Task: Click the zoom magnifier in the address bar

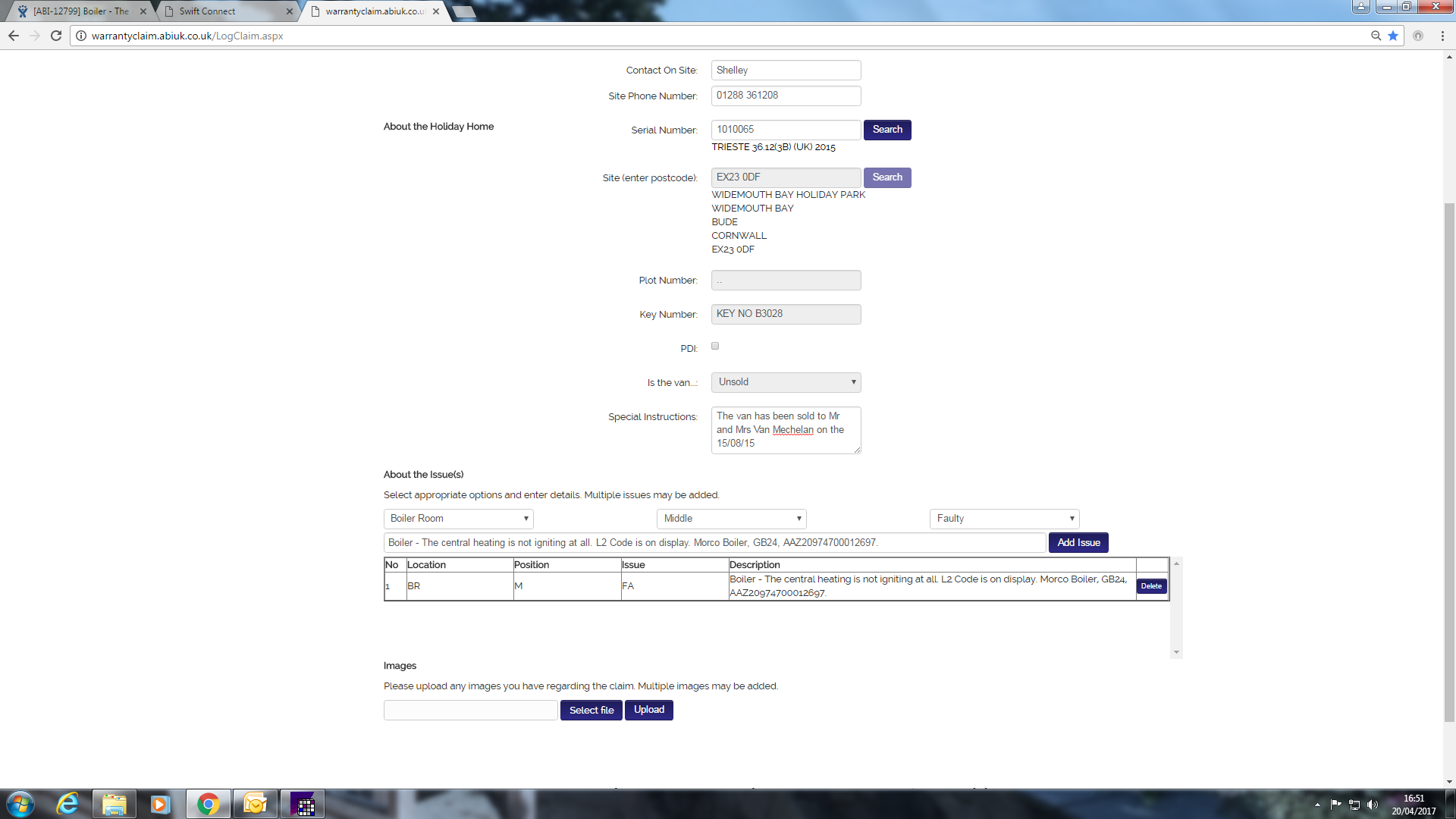Action: pyautogui.click(x=1376, y=36)
